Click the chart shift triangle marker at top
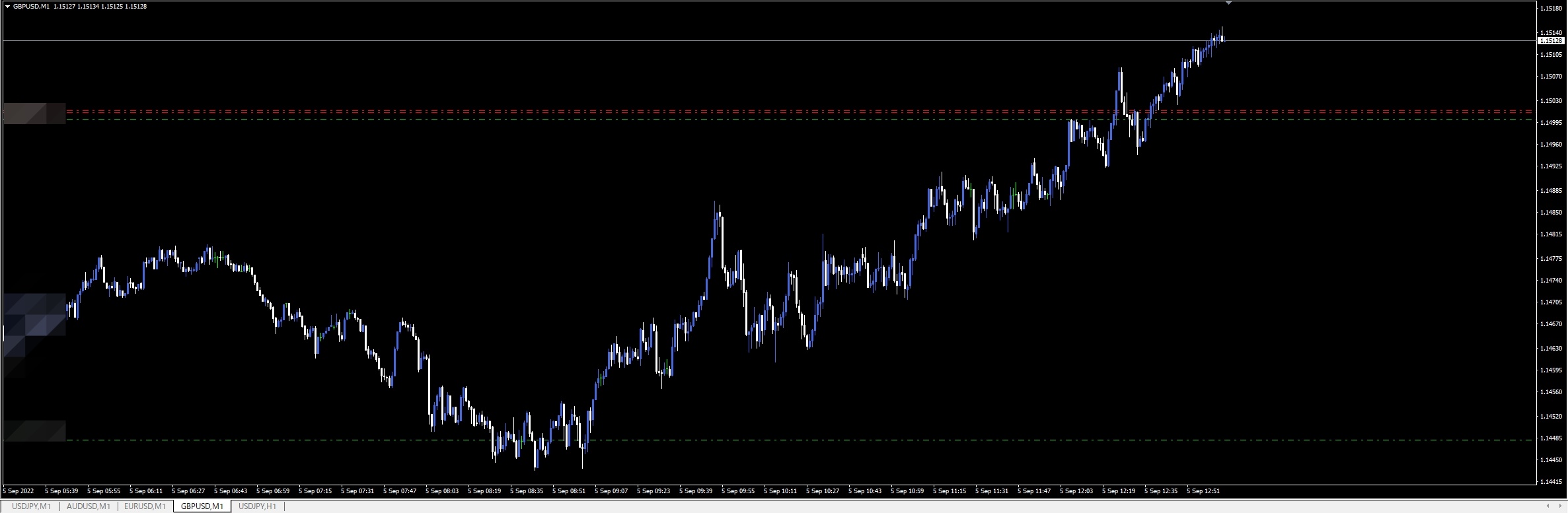The width and height of the screenshot is (1568, 513). pyautogui.click(x=1228, y=3)
